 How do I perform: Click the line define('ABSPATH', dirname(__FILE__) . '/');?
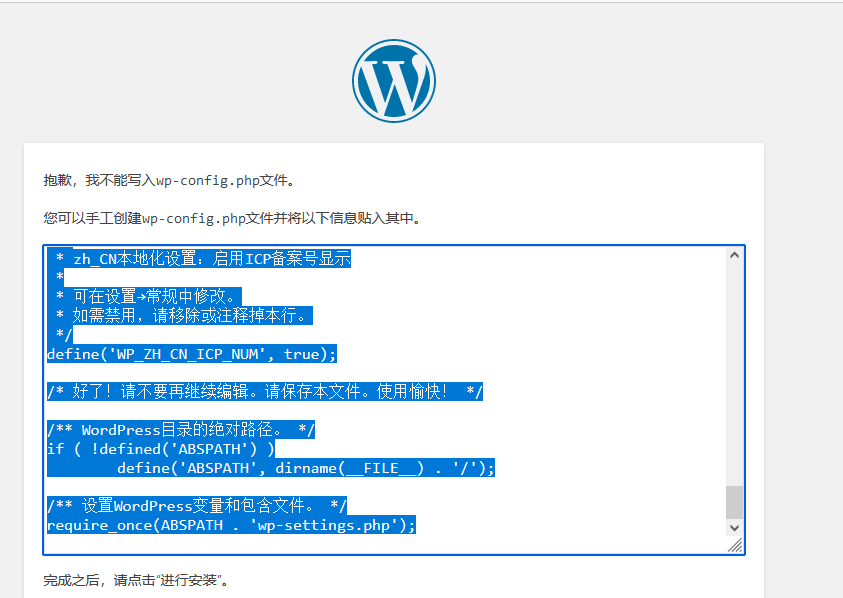(305, 468)
